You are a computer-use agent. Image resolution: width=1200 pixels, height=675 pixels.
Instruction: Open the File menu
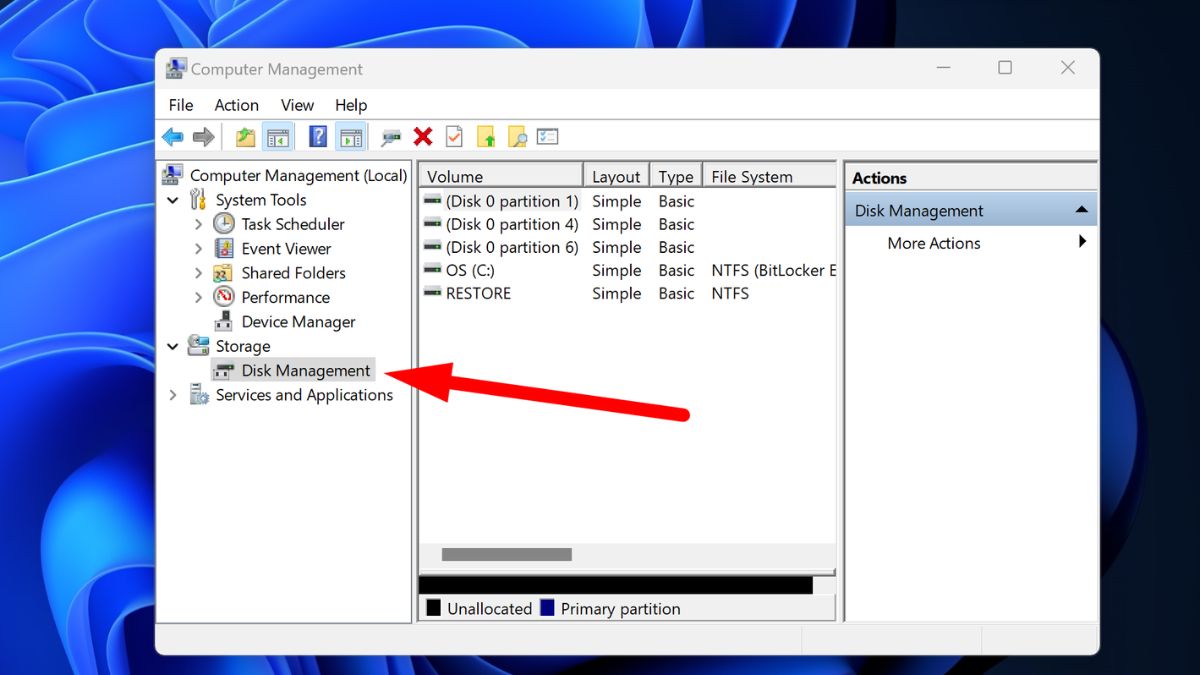(181, 105)
